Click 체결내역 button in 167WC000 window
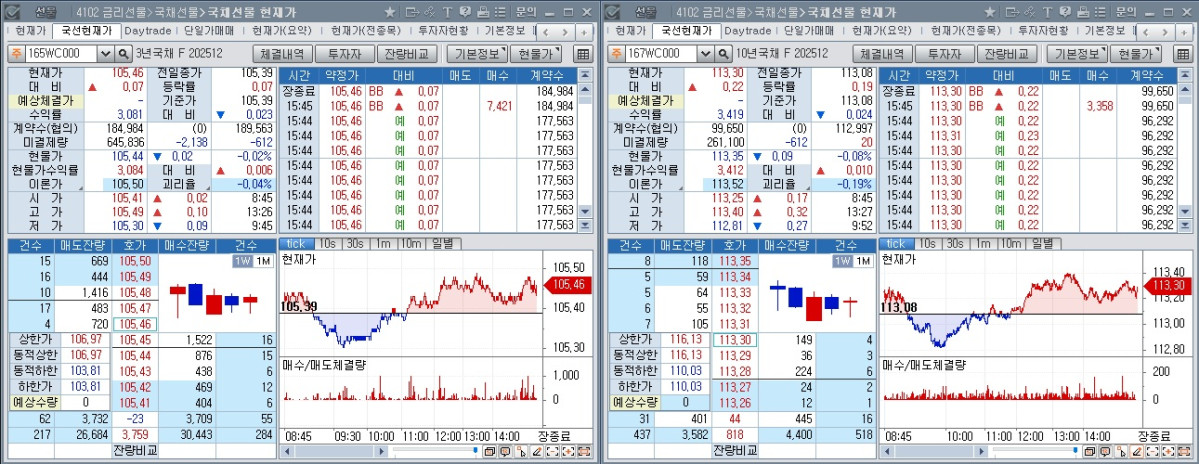This screenshot has width=1199, height=464. click(x=882, y=54)
